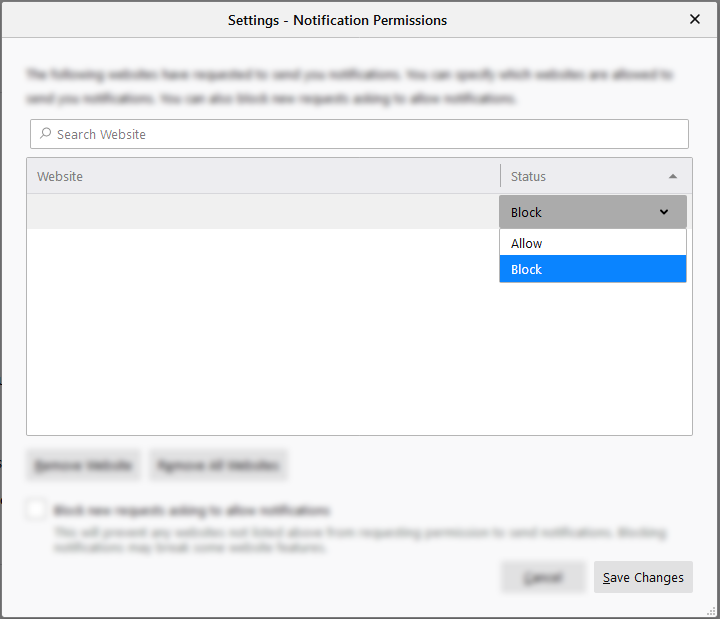
Task: Click Remove All Websites button
Action: pos(219,466)
